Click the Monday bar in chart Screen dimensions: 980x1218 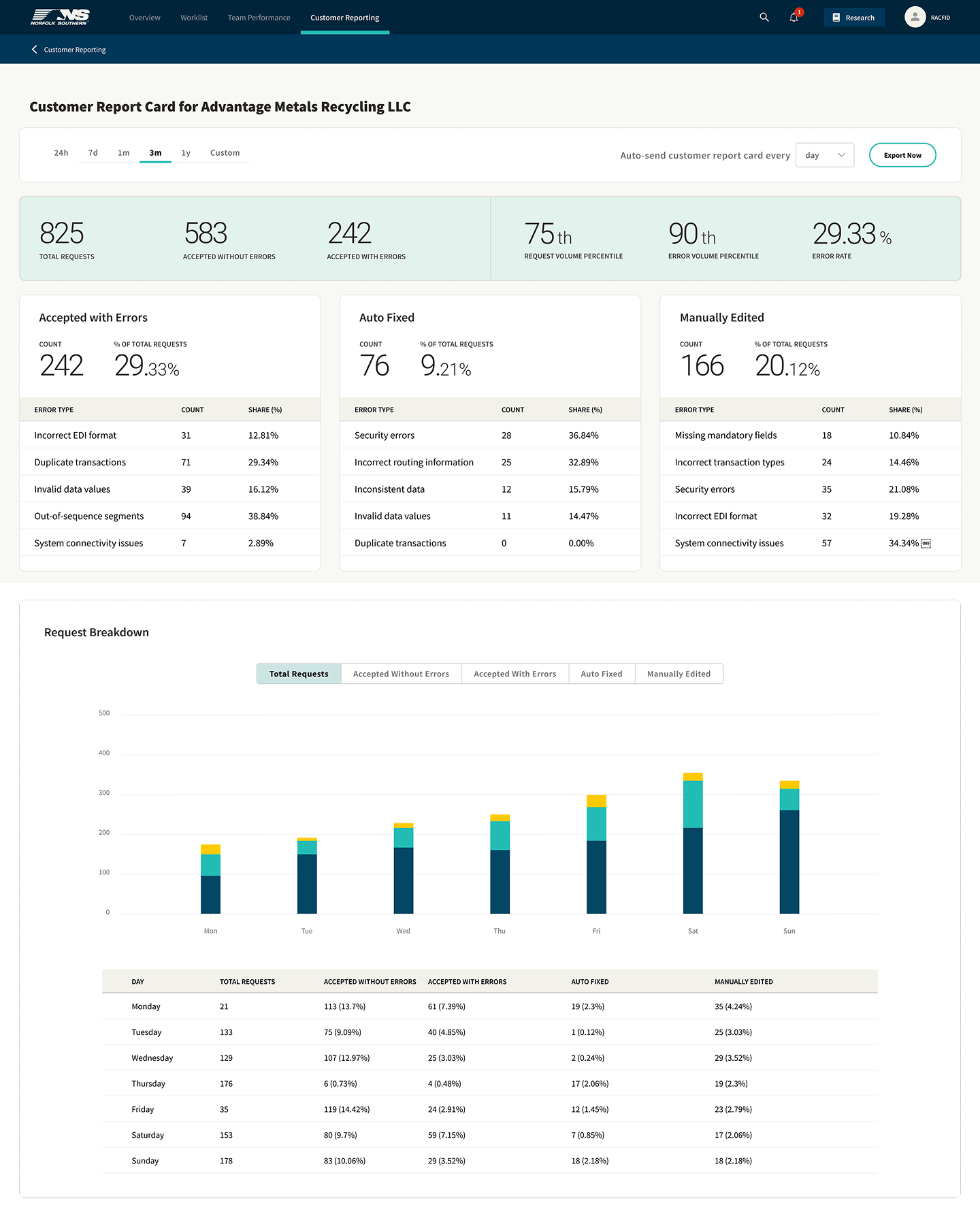pyautogui.click(x=211, y=878)
